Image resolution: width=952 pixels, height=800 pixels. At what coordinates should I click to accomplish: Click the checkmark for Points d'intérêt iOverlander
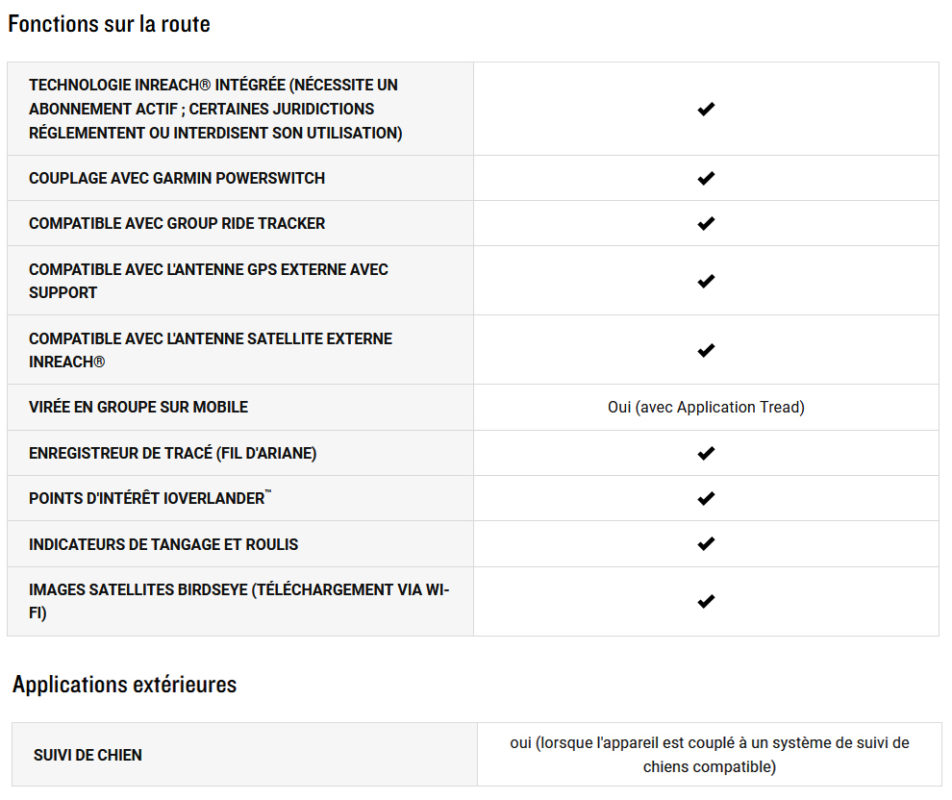coord(706,499)
